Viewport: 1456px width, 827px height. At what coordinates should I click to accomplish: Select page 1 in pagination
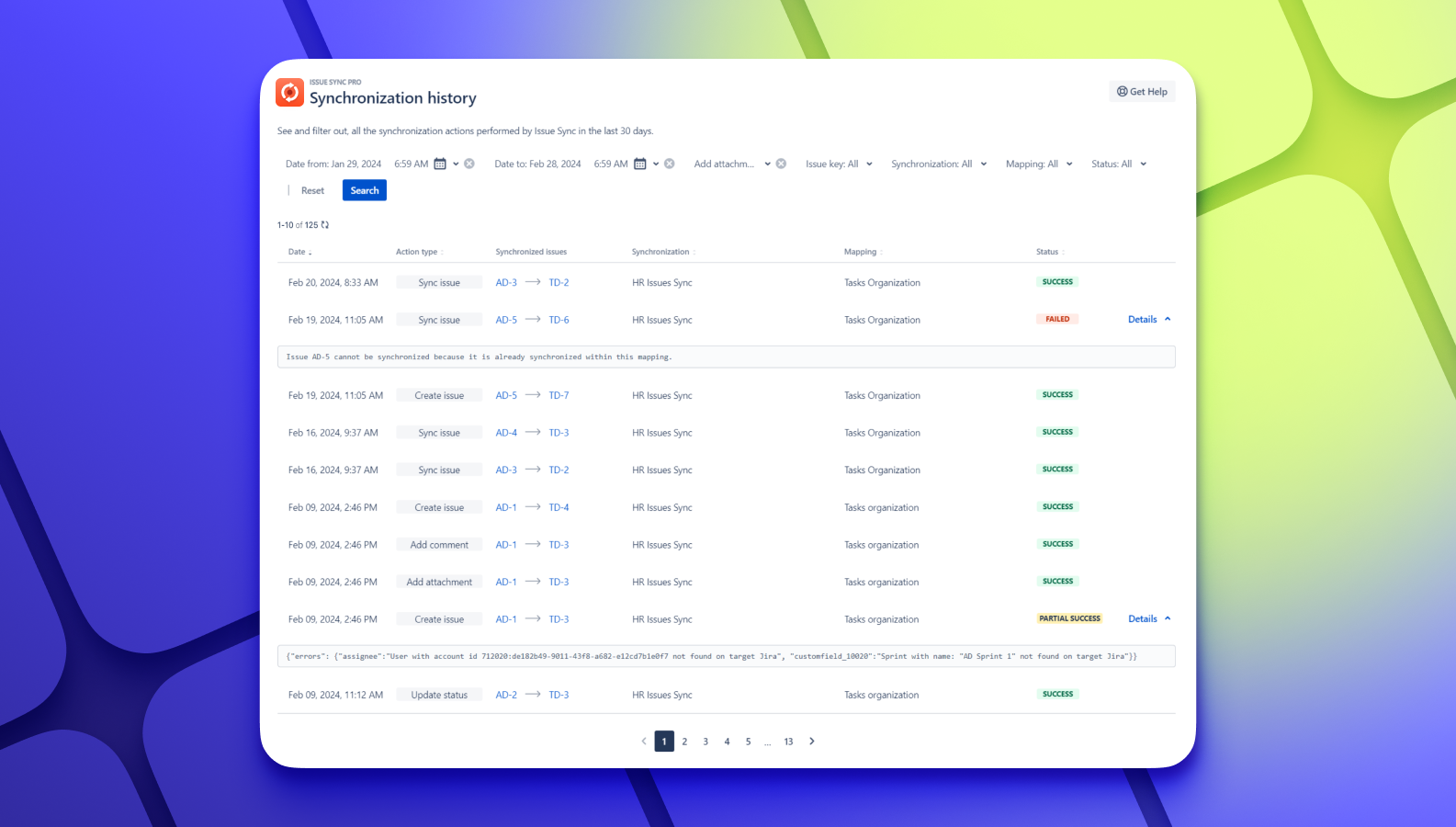(x=664, y=742)
